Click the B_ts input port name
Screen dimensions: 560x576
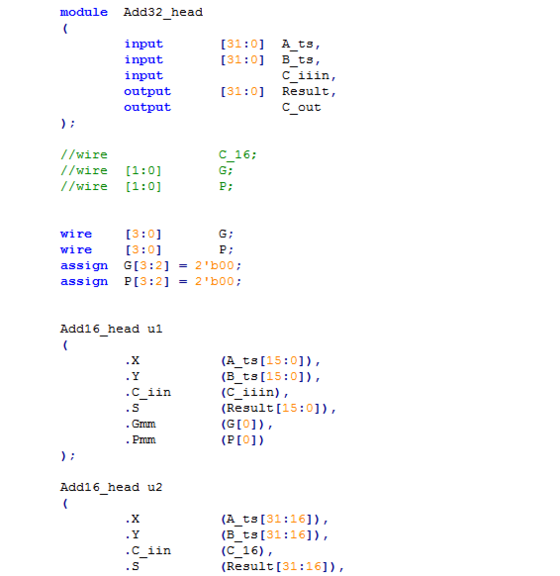[301, 60]
